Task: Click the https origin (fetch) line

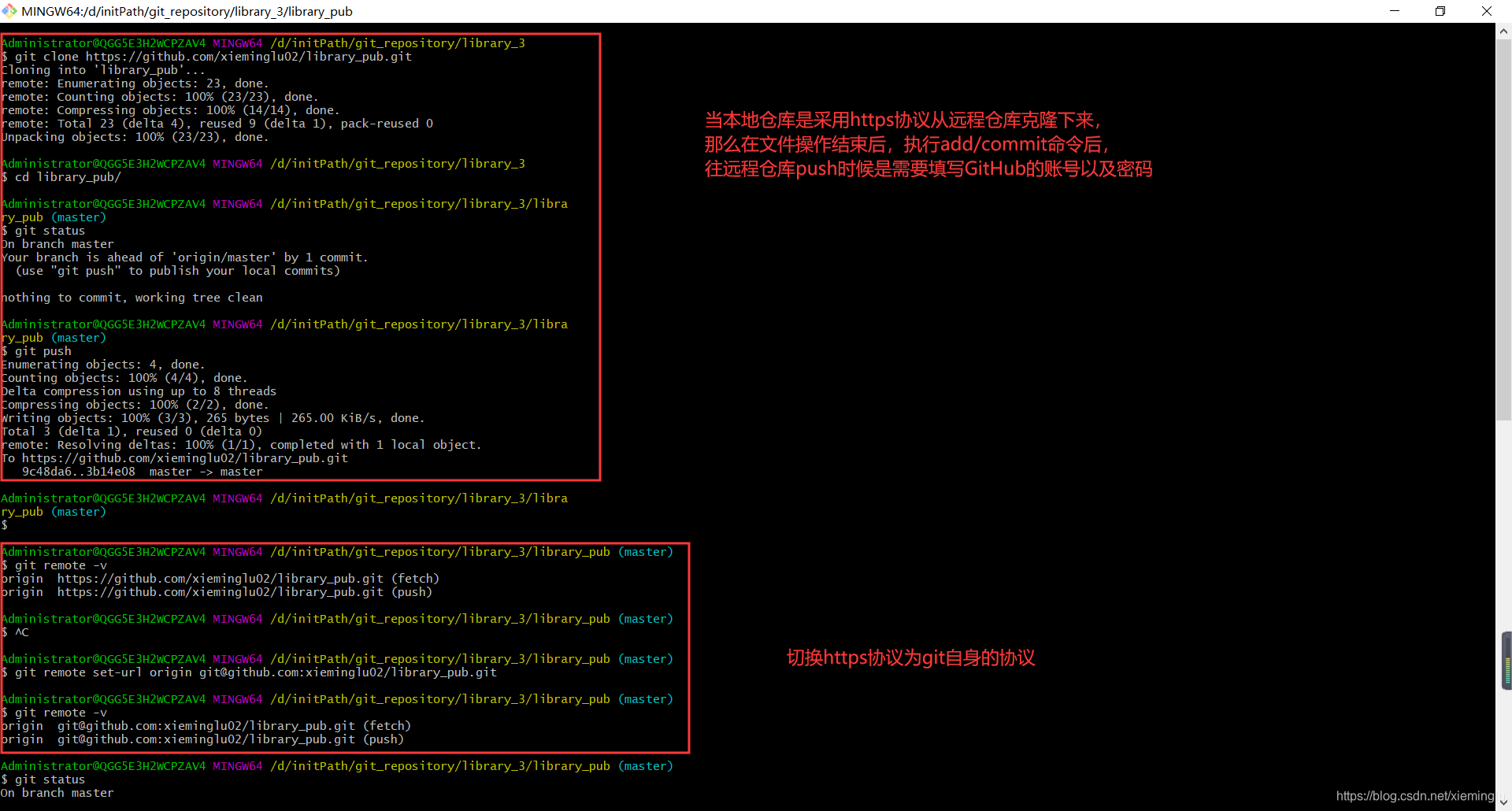Action: pyautogui.click(x=220, y=579)
